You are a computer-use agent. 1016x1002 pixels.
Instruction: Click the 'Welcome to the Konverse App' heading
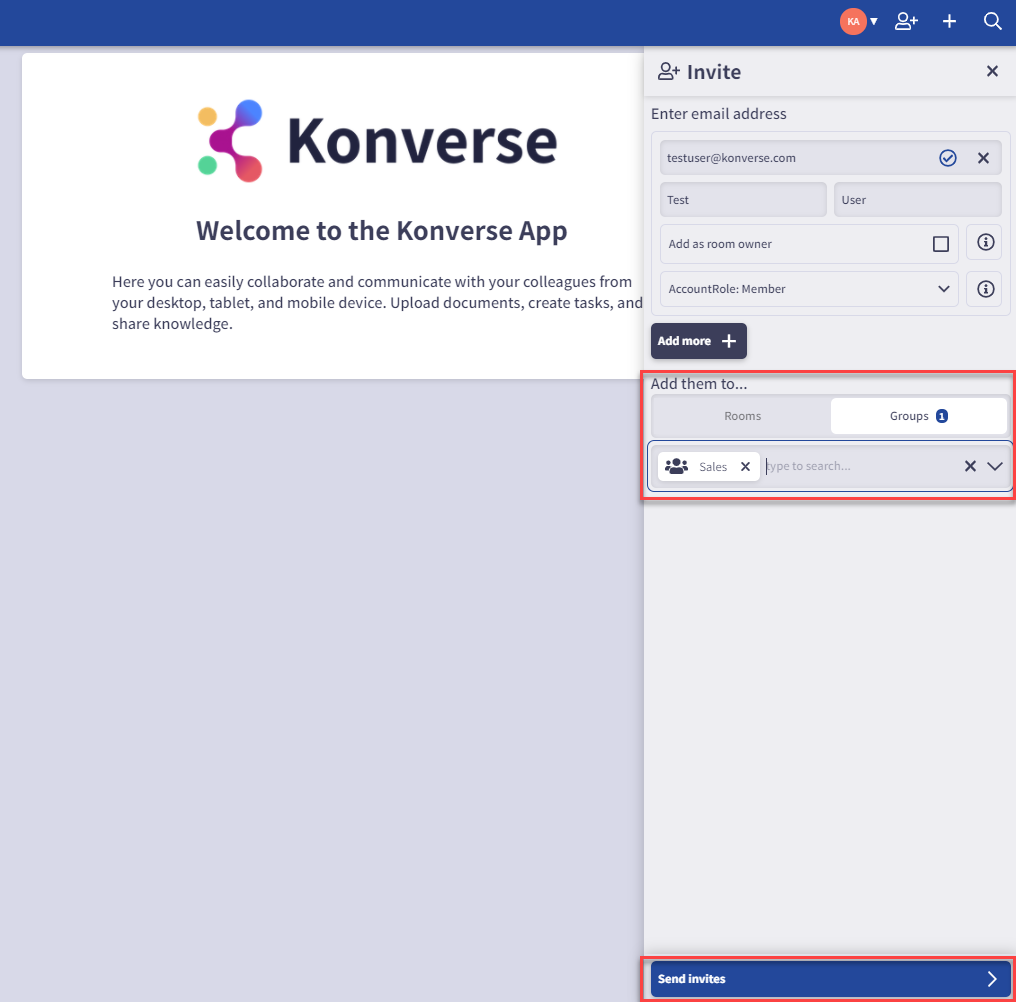coord(382,231)
